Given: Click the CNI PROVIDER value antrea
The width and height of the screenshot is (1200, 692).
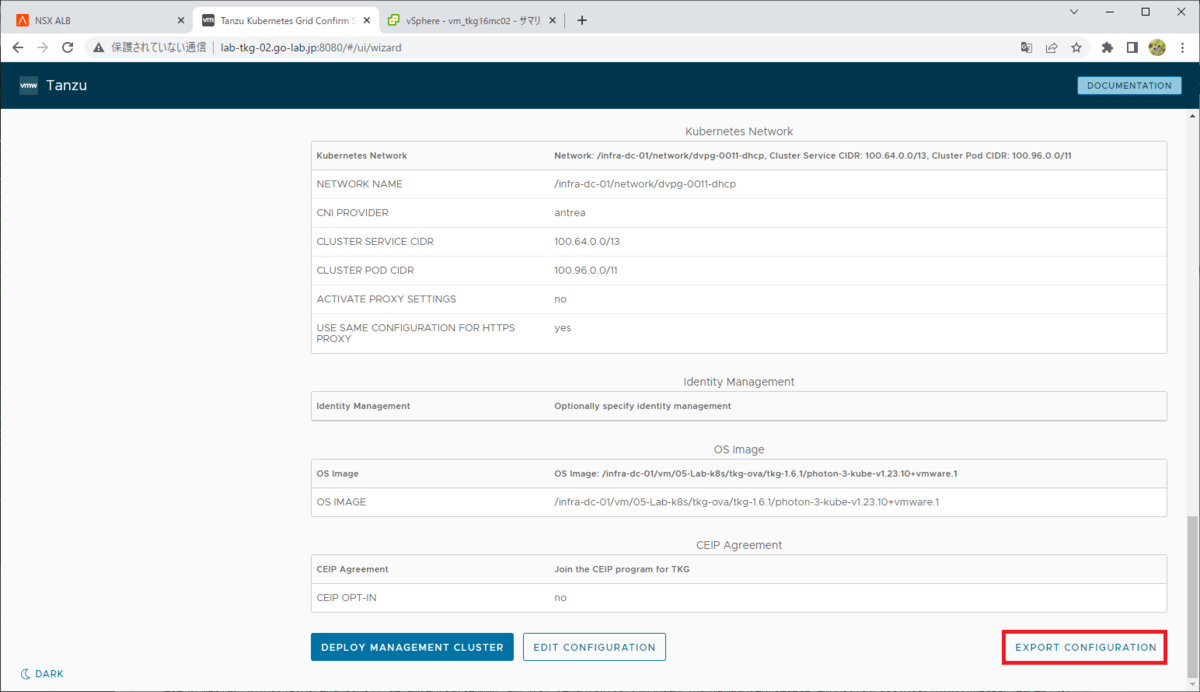Looking at the screenshot, I should coord(569,213).
